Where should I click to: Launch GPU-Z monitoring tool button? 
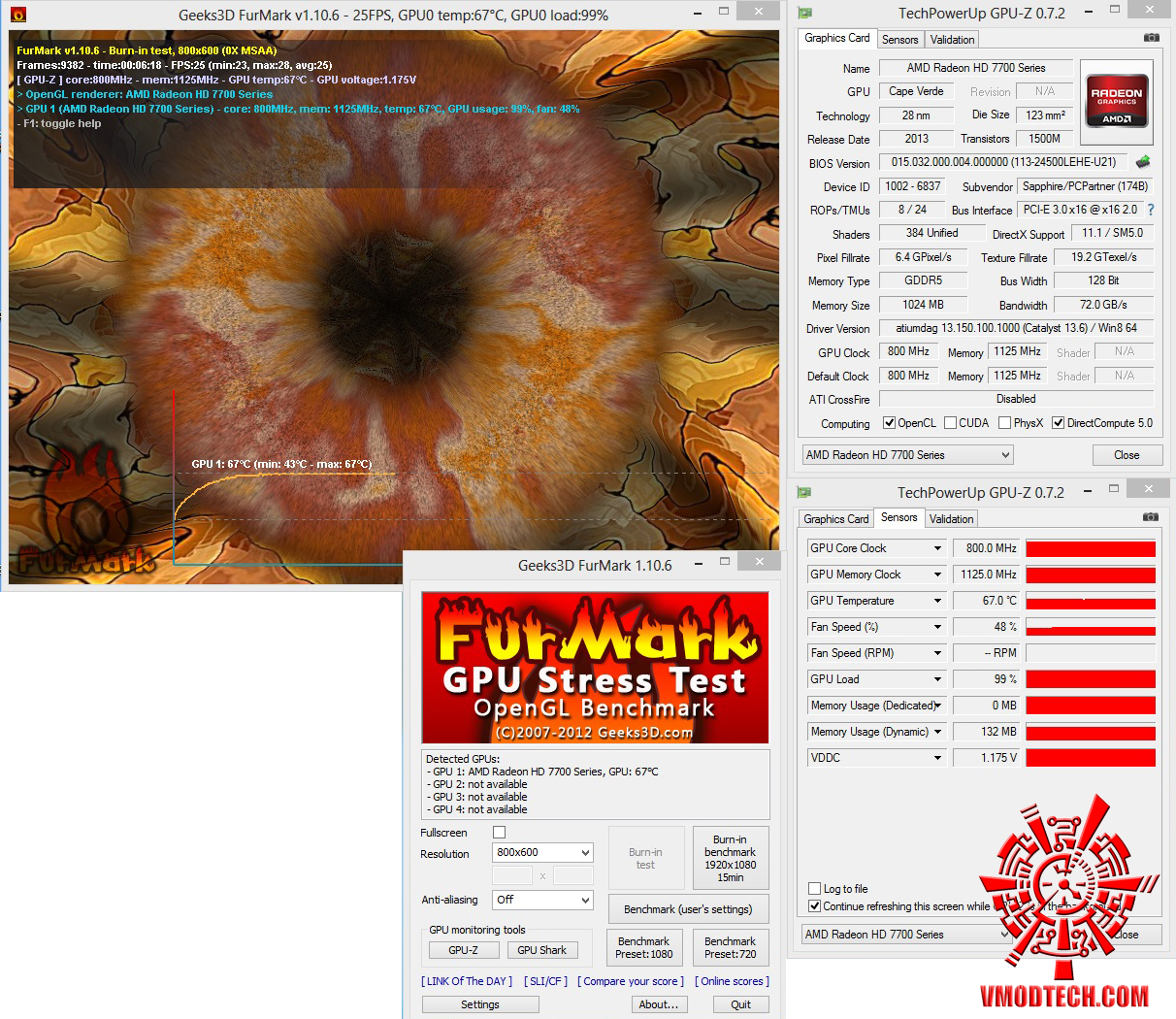coord(463,950)
